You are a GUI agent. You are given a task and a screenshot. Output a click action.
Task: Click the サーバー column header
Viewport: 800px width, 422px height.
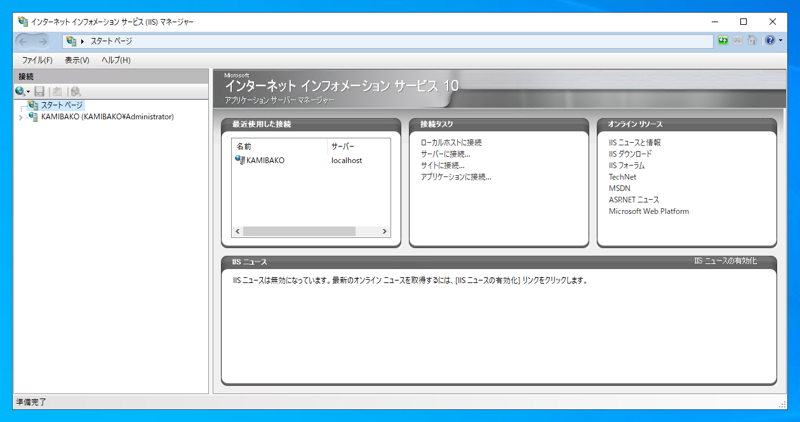pos(358,146)
